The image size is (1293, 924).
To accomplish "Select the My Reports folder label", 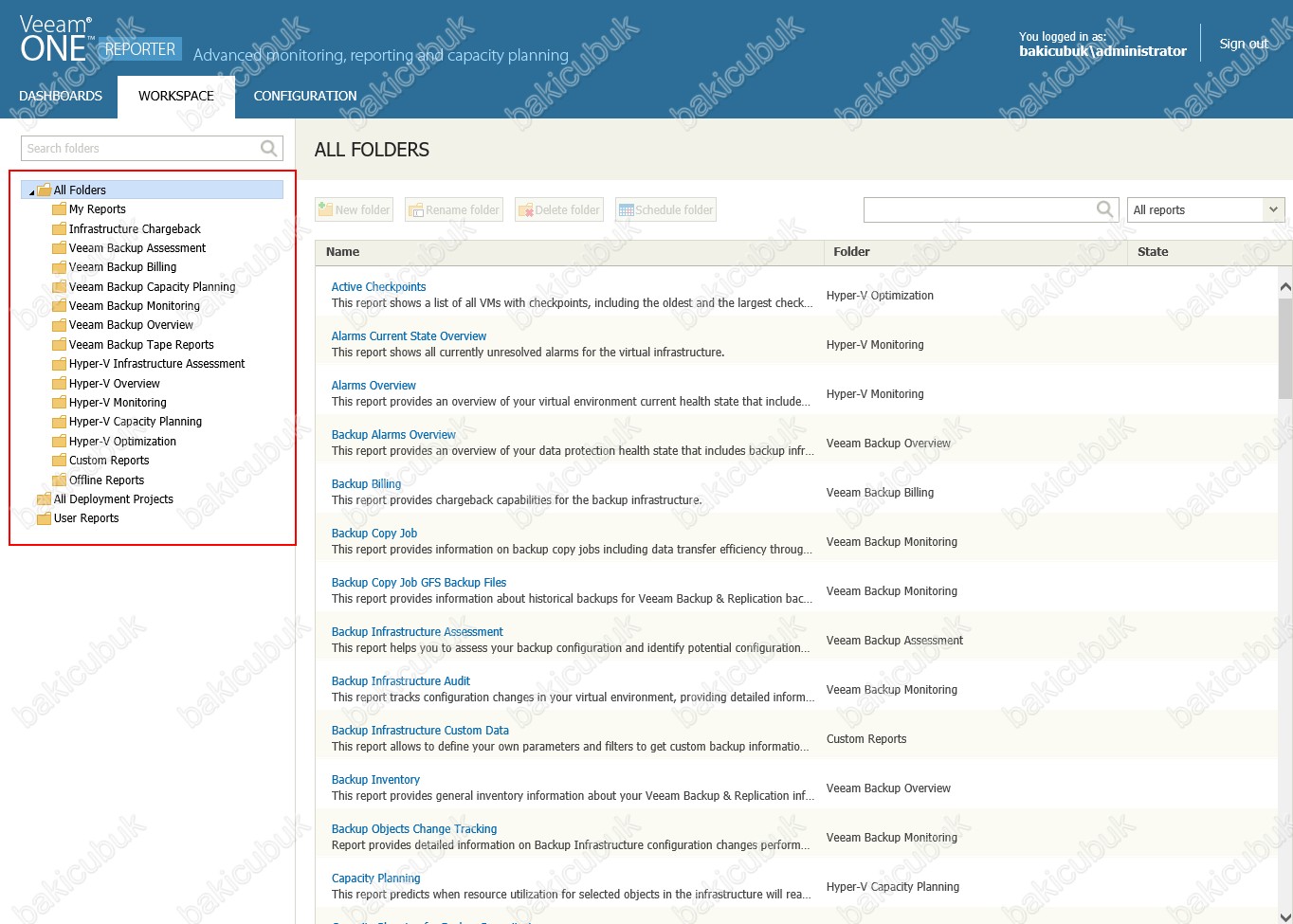I will tap(98, 209).
